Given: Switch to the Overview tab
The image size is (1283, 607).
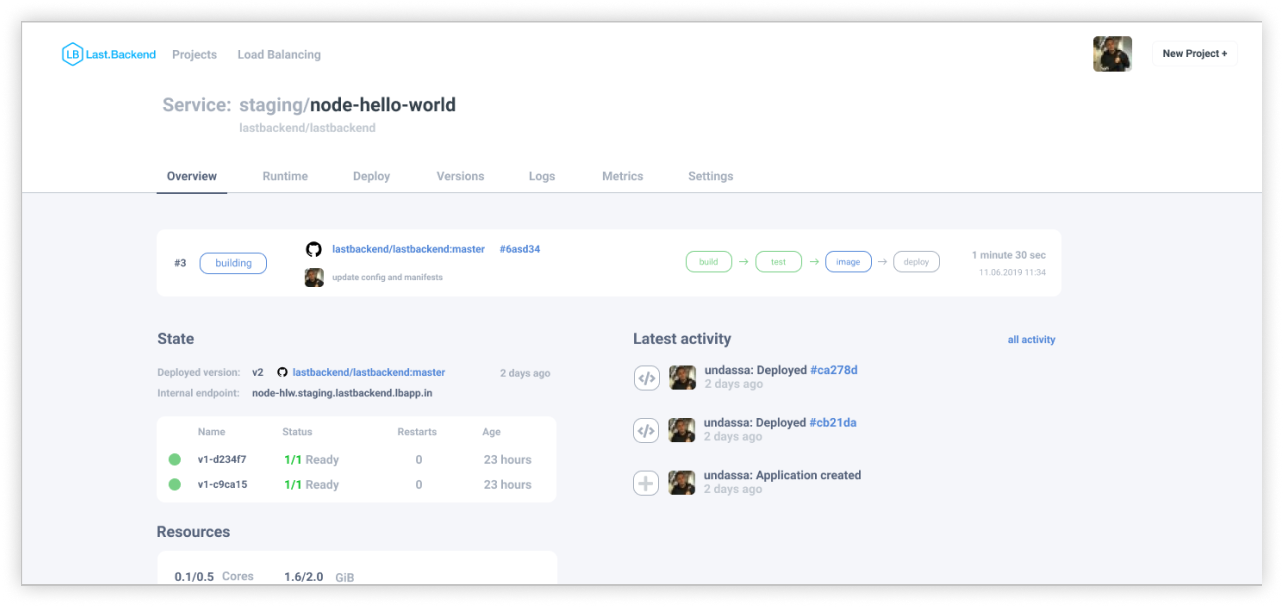Looking at the screenshot, I should tap(192, 176).
